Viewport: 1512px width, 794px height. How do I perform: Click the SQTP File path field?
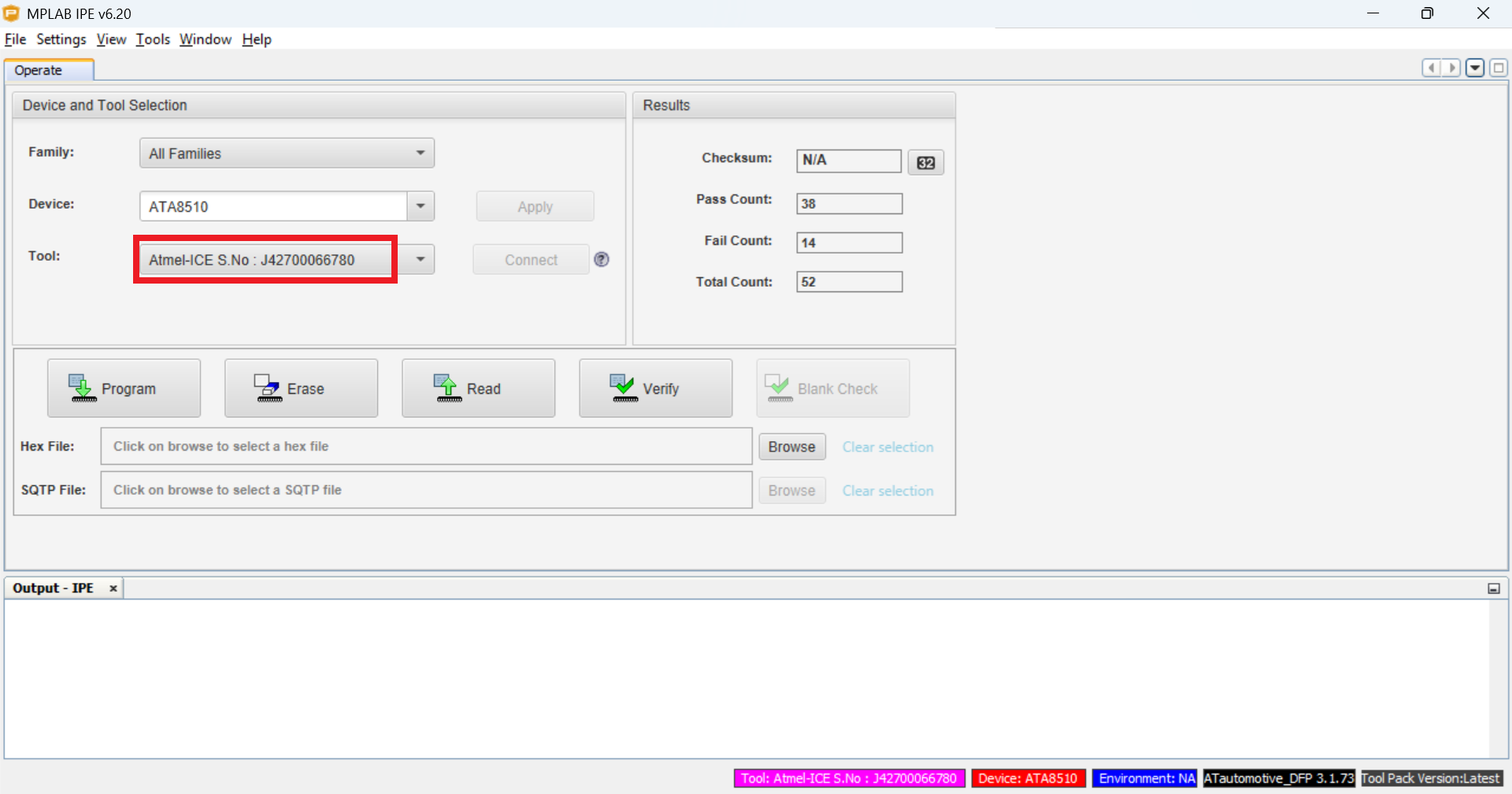[x=426, y=490]
